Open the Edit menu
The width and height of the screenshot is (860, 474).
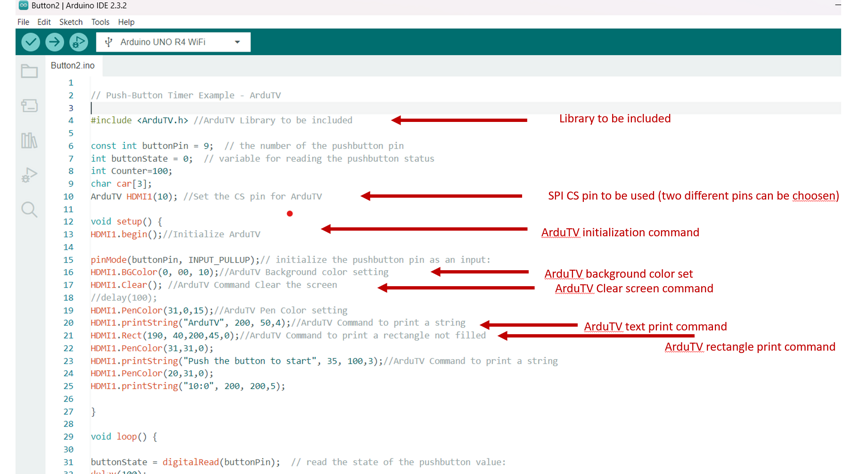click(x=44, y=22)
